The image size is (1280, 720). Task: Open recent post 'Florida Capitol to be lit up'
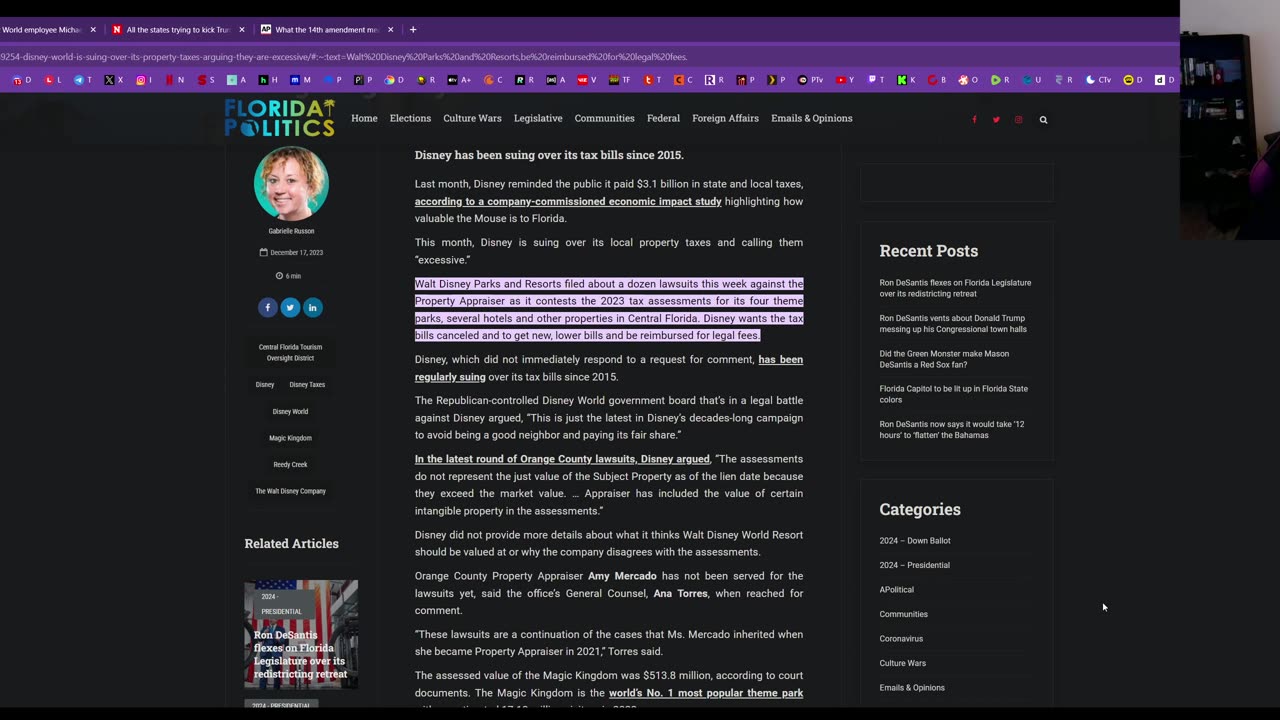953,394
